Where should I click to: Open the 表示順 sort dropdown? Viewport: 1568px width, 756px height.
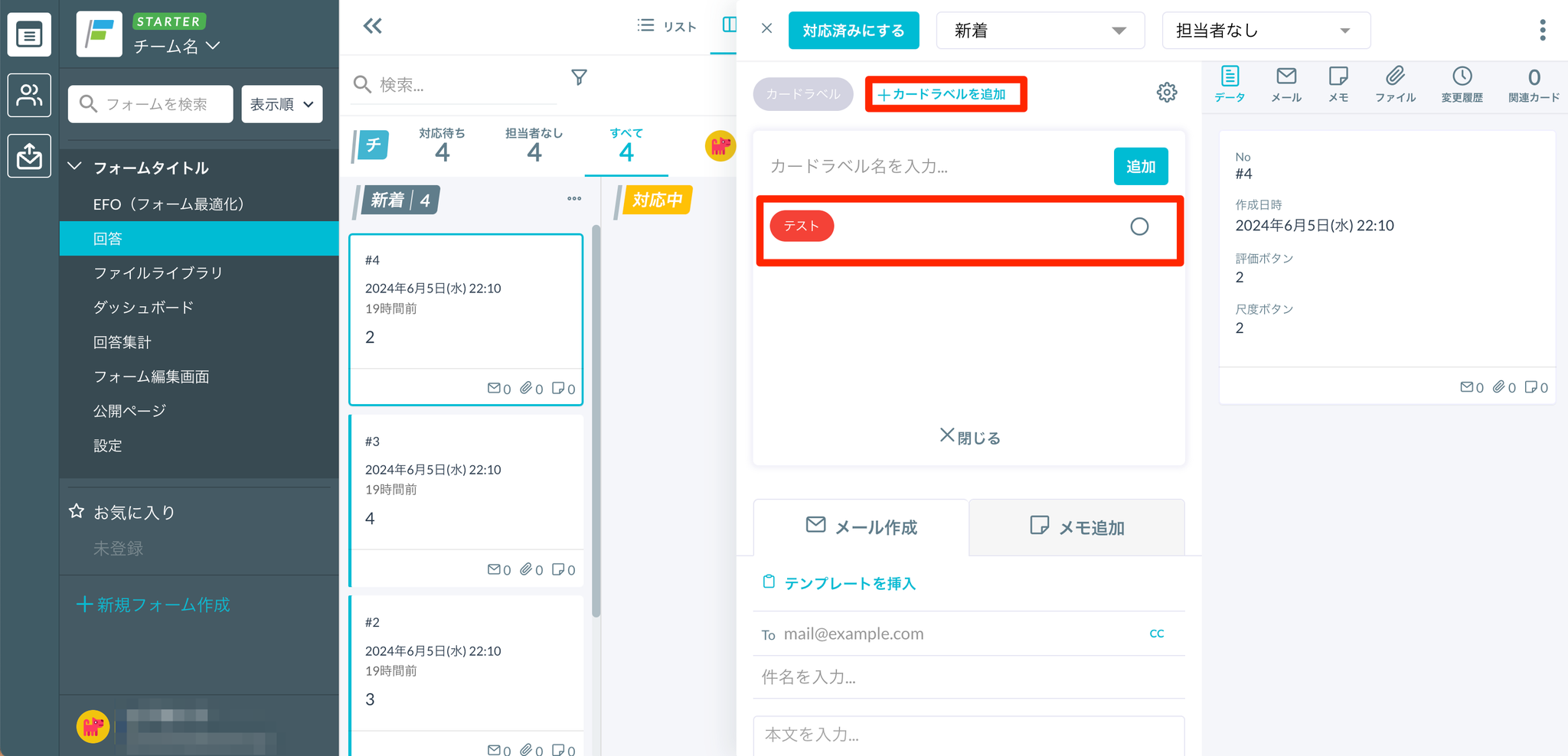pyautogui.click(x=282, y=104)
